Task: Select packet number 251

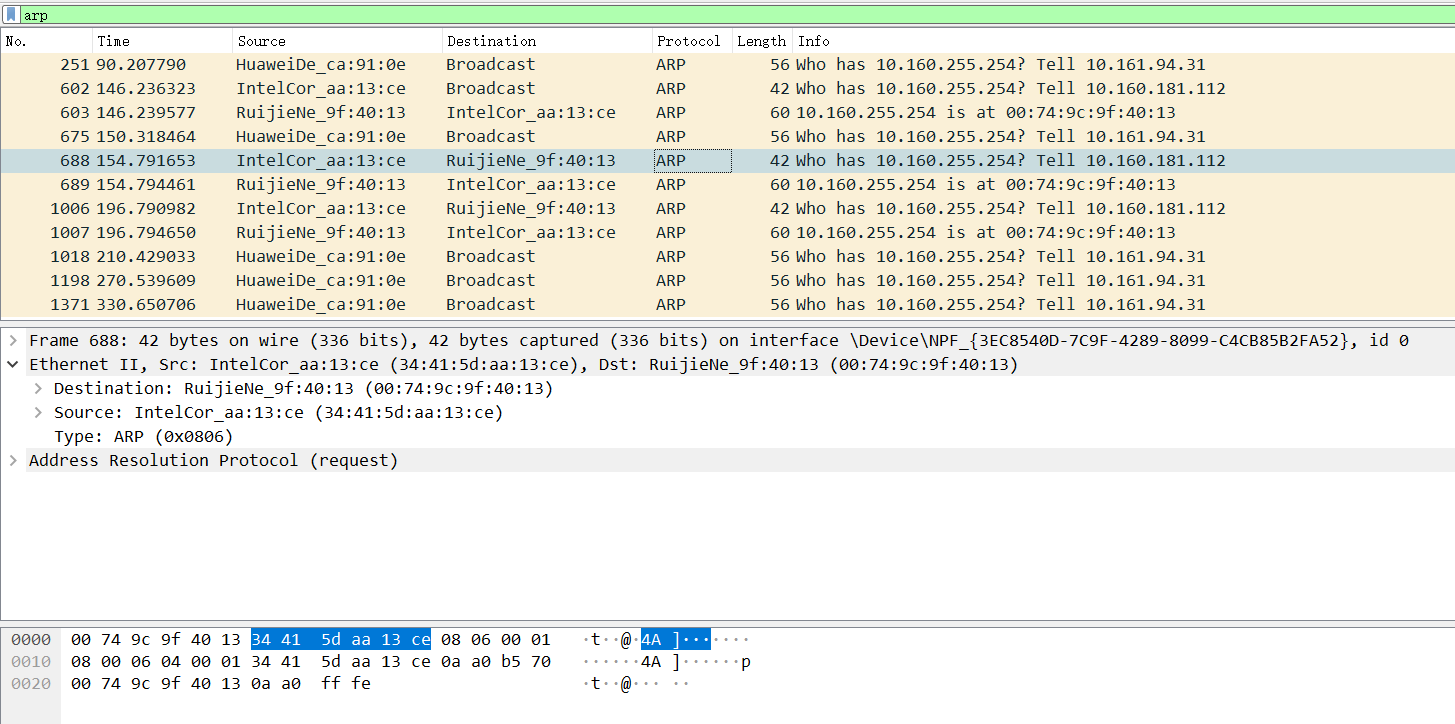Action: (x=727, y=65)
